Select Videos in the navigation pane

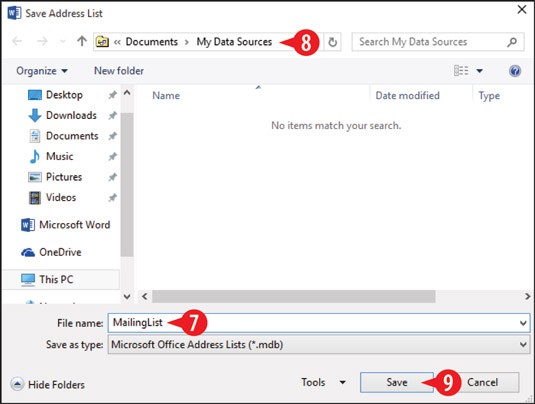[61, 197]
